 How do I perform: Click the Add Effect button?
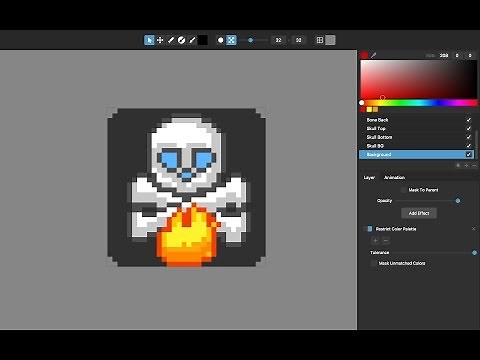[x=419, y=213]
